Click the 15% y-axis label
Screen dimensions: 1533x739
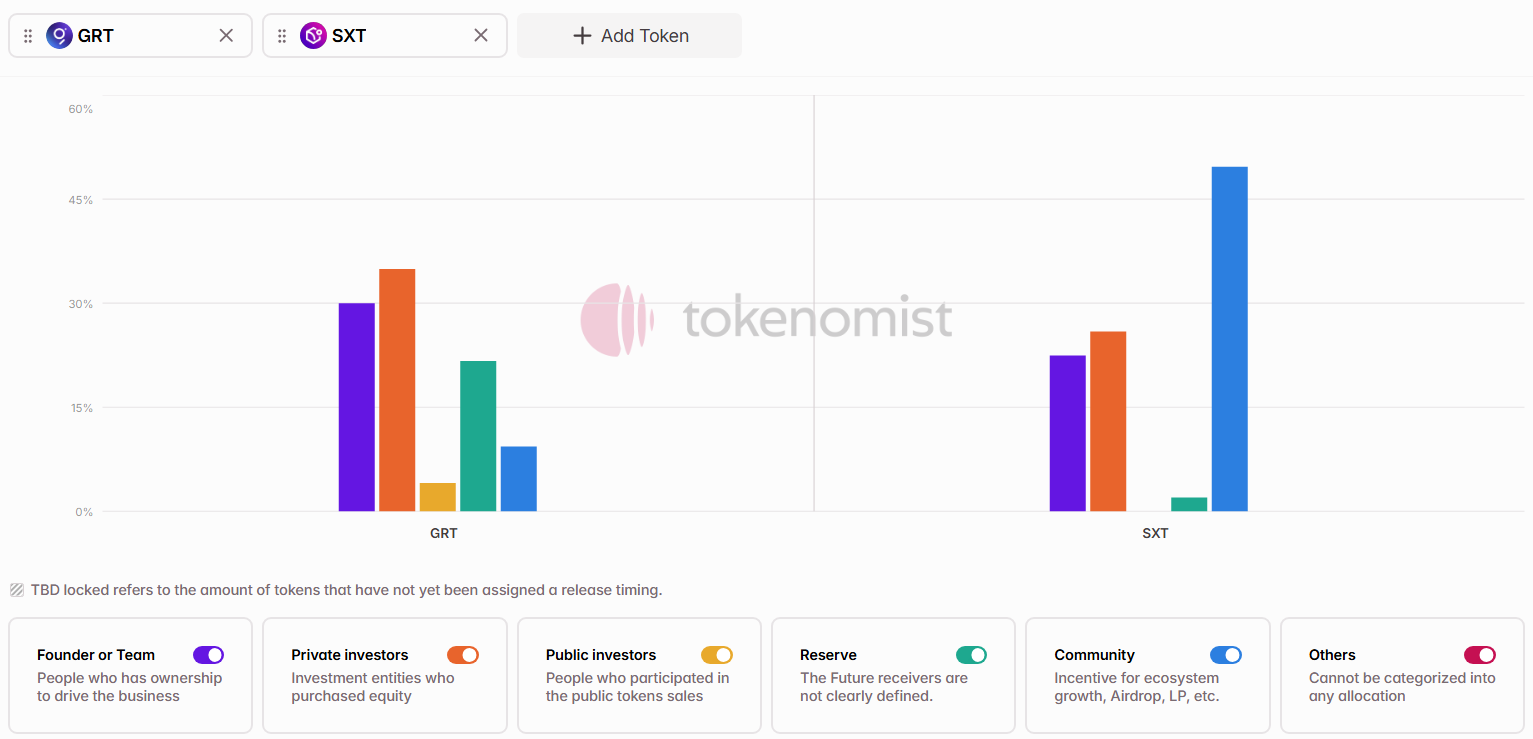tap(80, 408)
